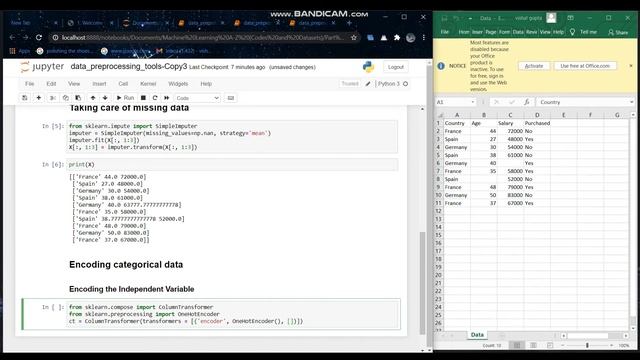Image resolution: width=640 pixels, height=360 pixels.
Task: Save notebook with the floppy disk icon
Action: pyautogui.click(x=25, y=98)
